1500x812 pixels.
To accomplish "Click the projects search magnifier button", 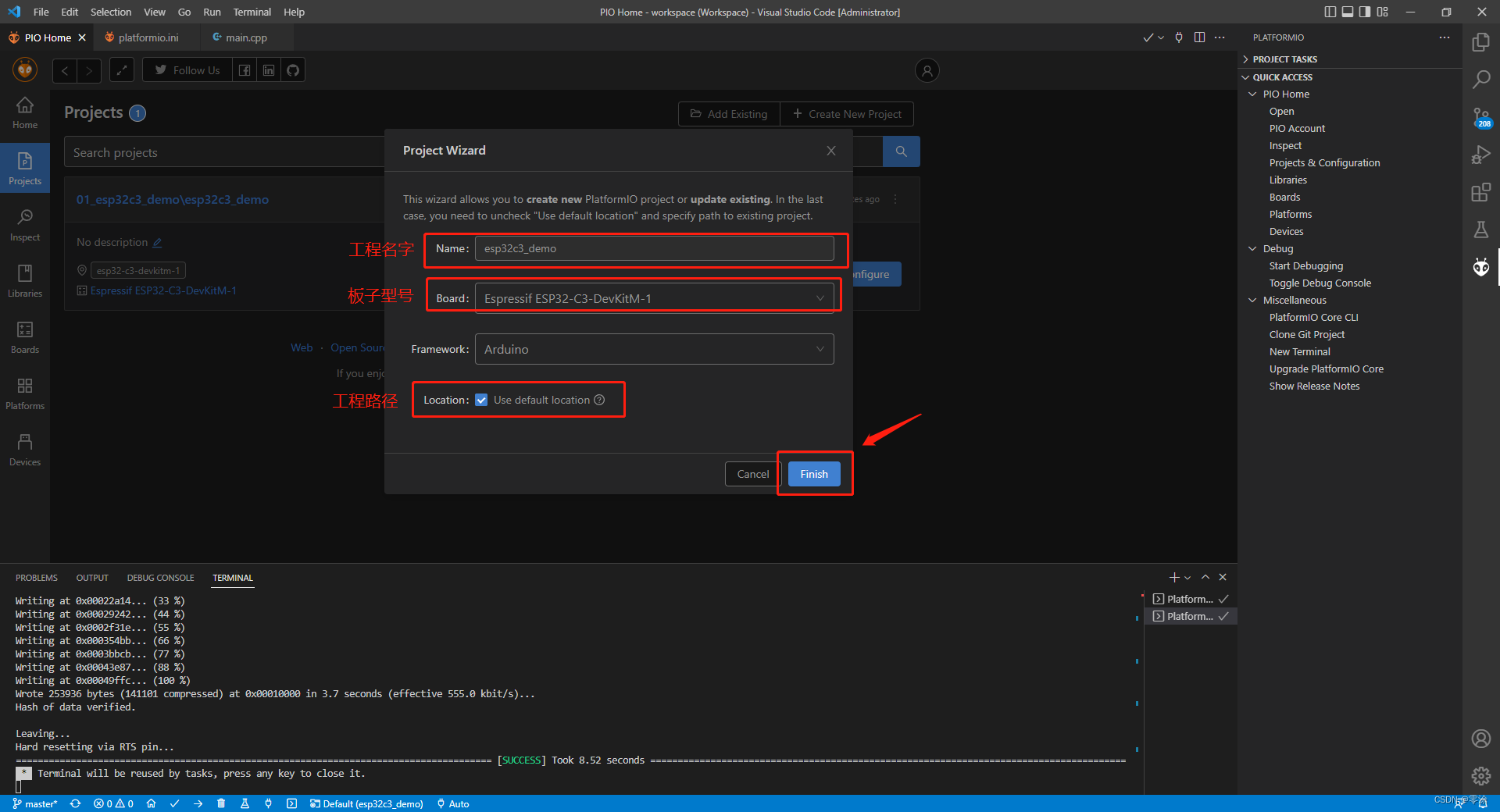I will [901, 151].
